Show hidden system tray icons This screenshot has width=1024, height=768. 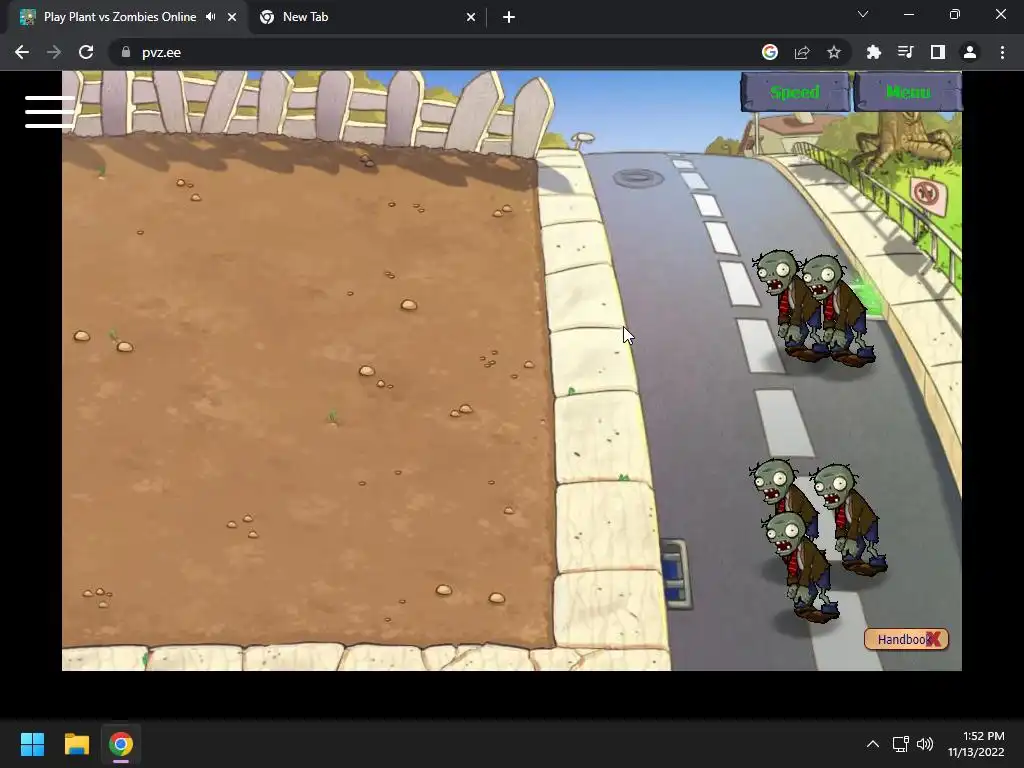872,744
